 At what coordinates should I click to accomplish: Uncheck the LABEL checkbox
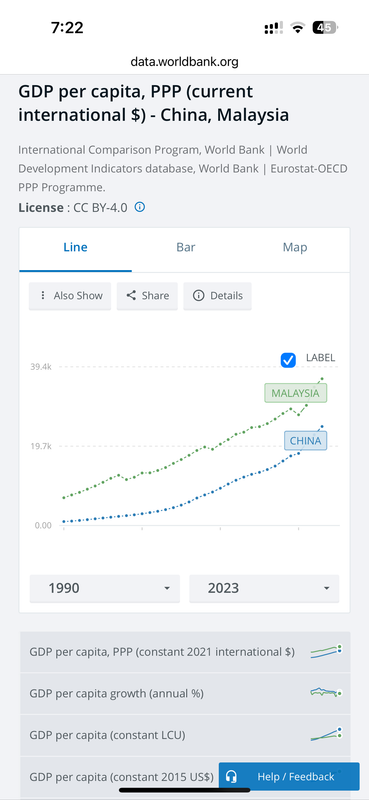[288, 360]
